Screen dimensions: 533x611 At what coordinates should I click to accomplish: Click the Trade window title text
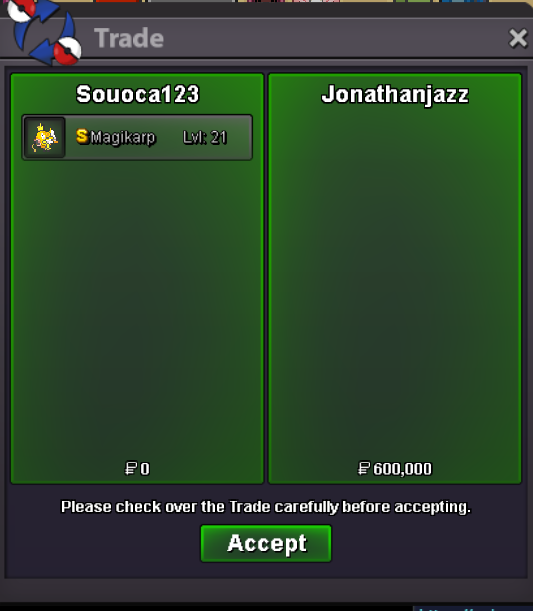129,38
